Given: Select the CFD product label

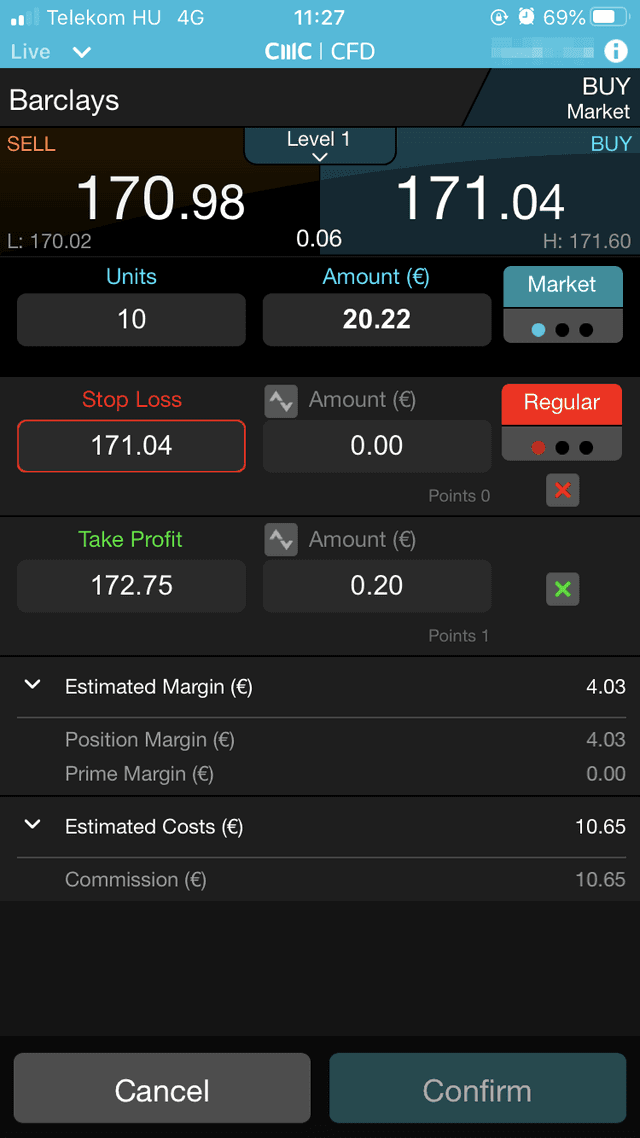Looking at the screenshot, I should click(355, 52).
